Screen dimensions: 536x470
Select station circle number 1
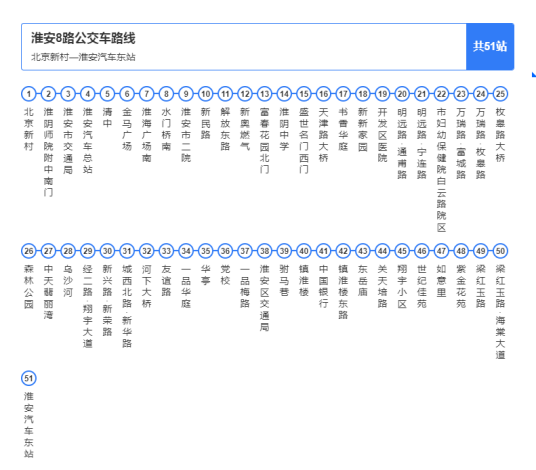29,94
